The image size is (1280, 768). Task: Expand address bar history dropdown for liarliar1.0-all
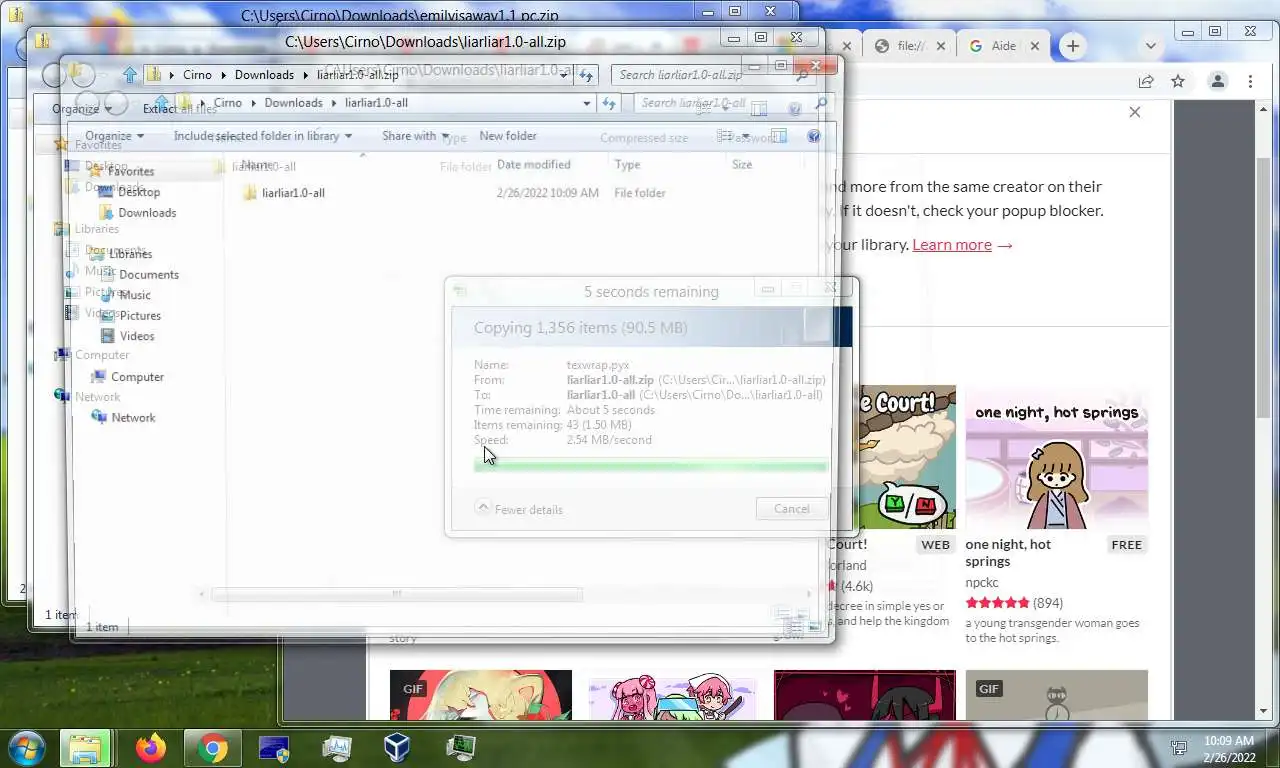pos(587,103)
